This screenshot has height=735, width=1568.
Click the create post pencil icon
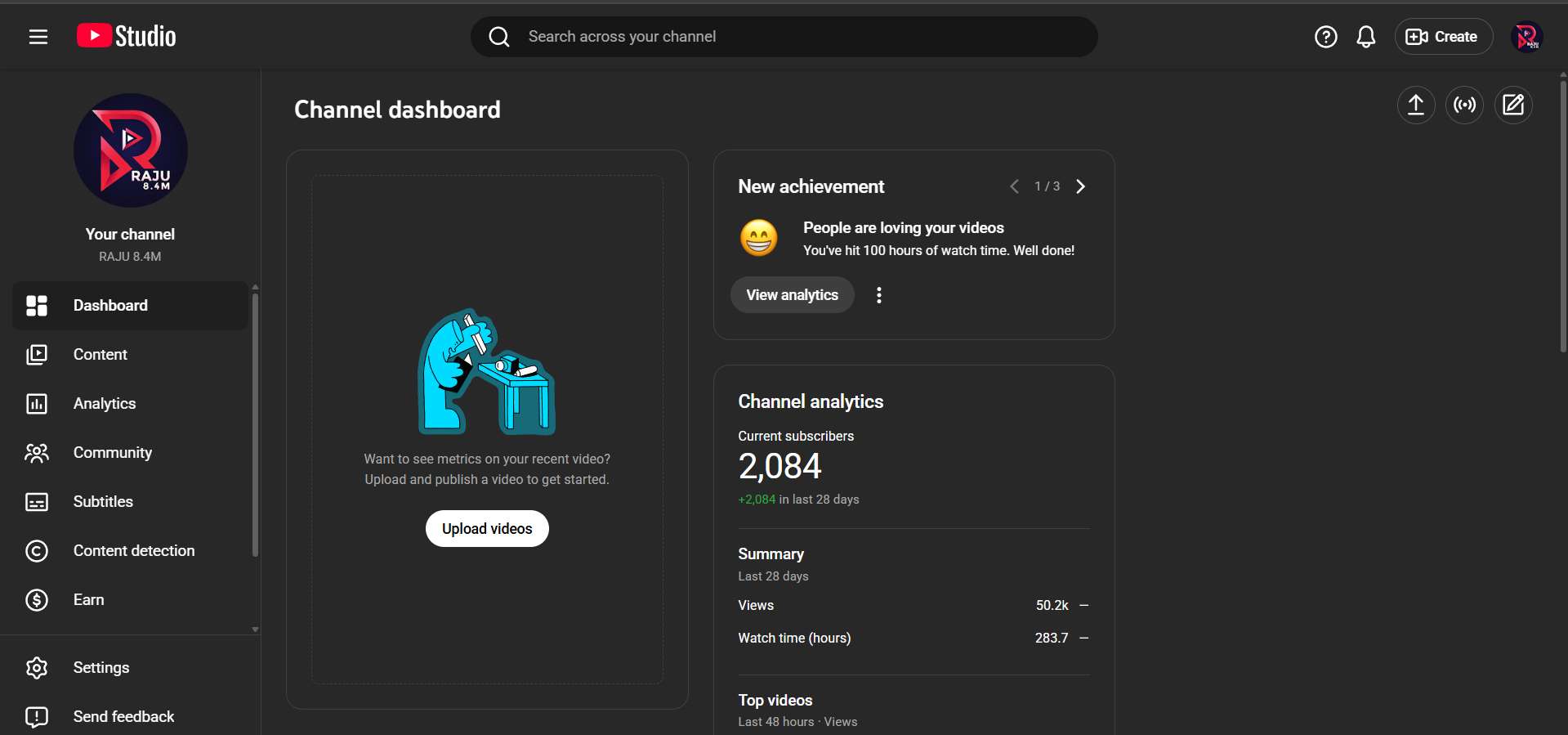1512,105
